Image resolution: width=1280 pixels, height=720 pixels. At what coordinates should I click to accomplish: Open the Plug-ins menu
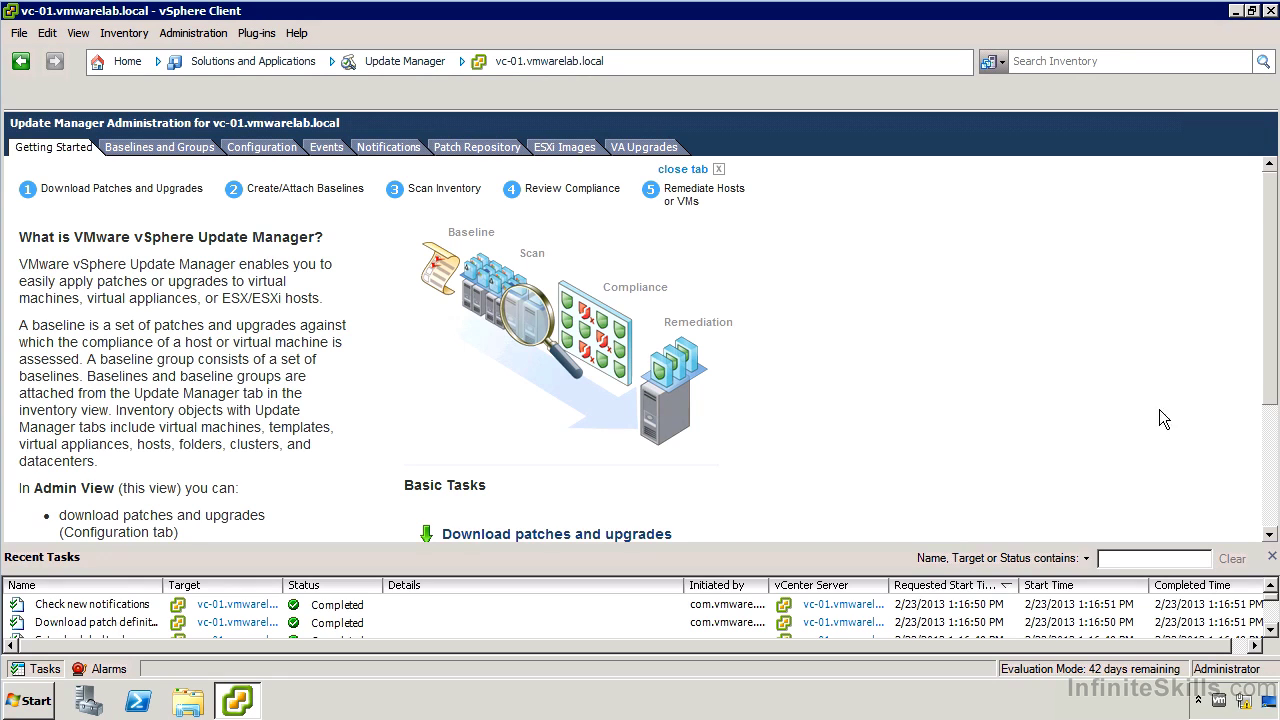coord(256,33)
